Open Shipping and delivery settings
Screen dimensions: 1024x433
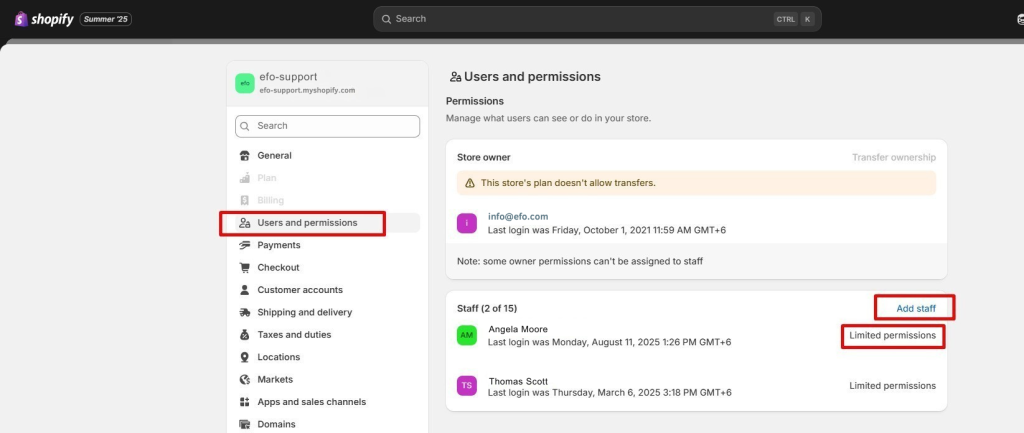pyautogui.click(x=304, y=312)
